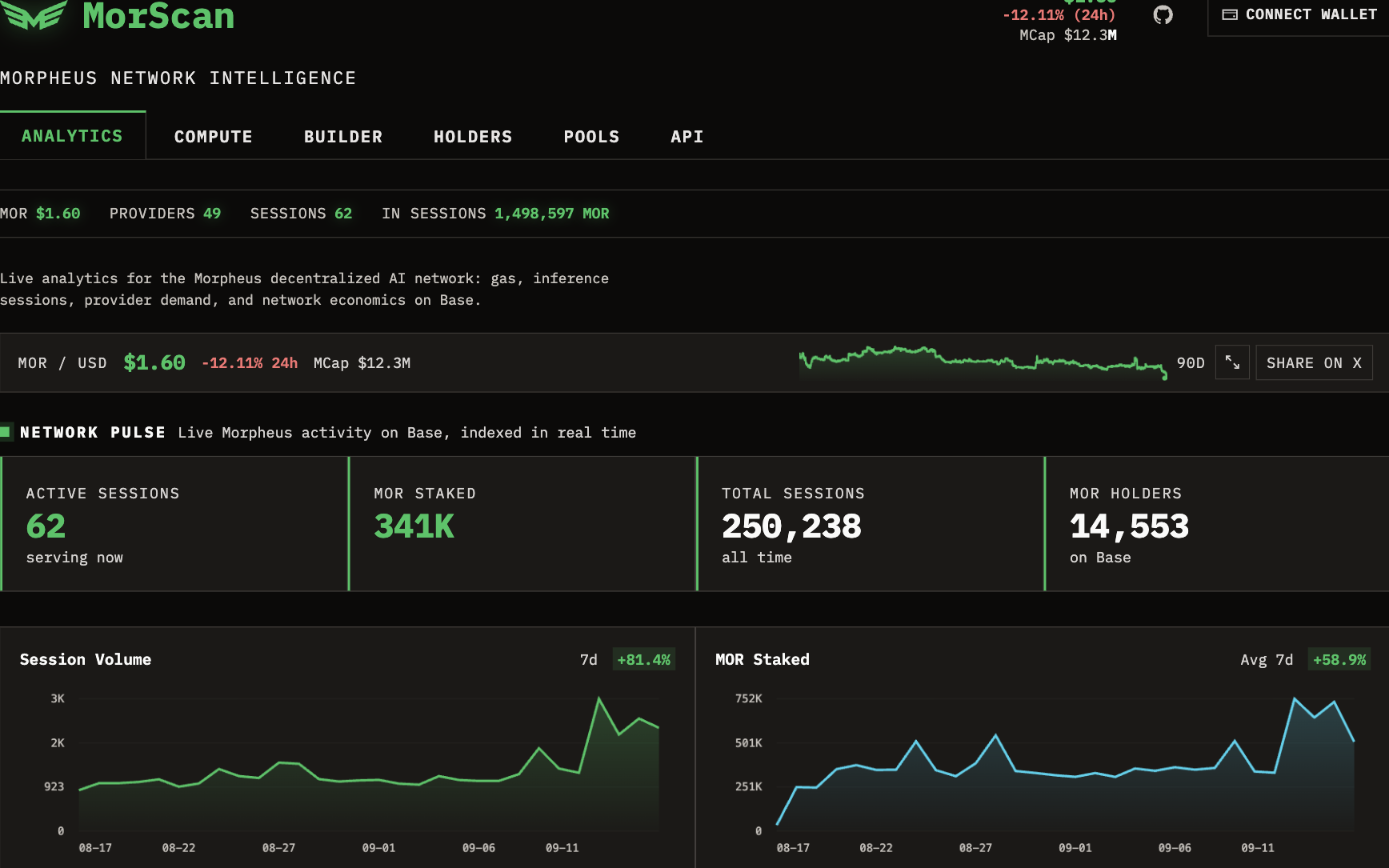Click the Session Volume chart title
The image size is (1389, 868).
click(86, 659)
